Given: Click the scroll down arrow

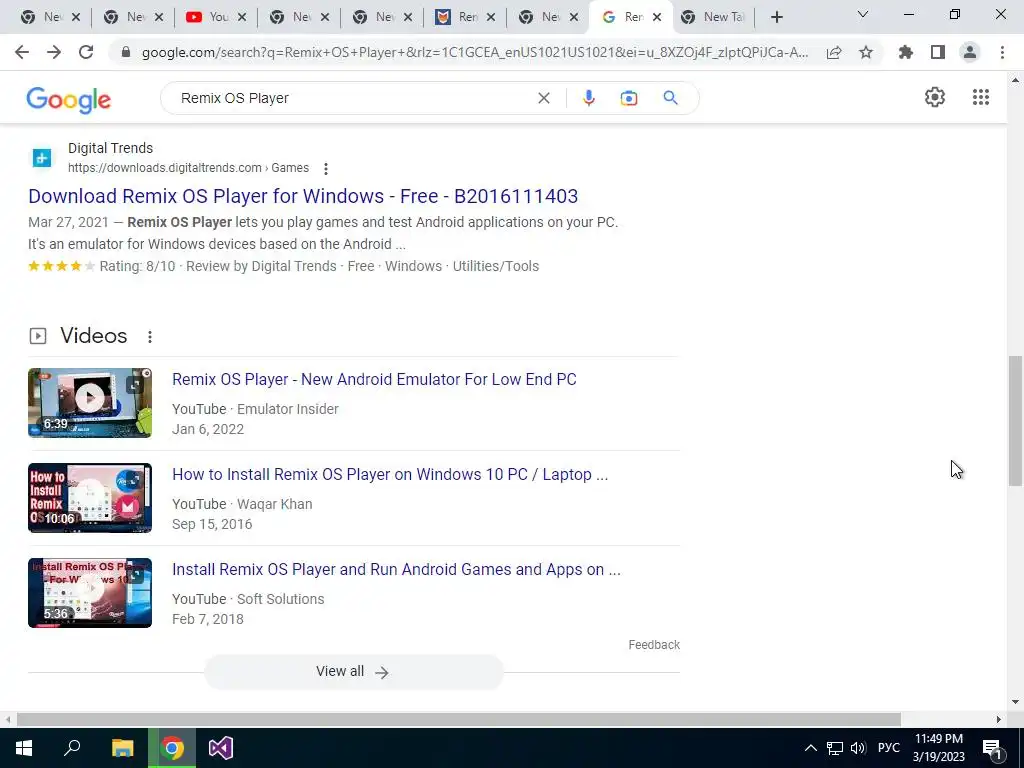Looking at the screenshot, I should (1014, 702).
